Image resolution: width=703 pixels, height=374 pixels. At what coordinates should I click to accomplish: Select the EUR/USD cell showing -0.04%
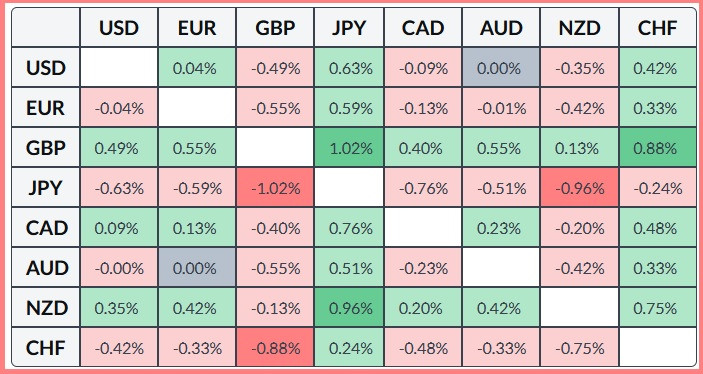coord(119,108)
